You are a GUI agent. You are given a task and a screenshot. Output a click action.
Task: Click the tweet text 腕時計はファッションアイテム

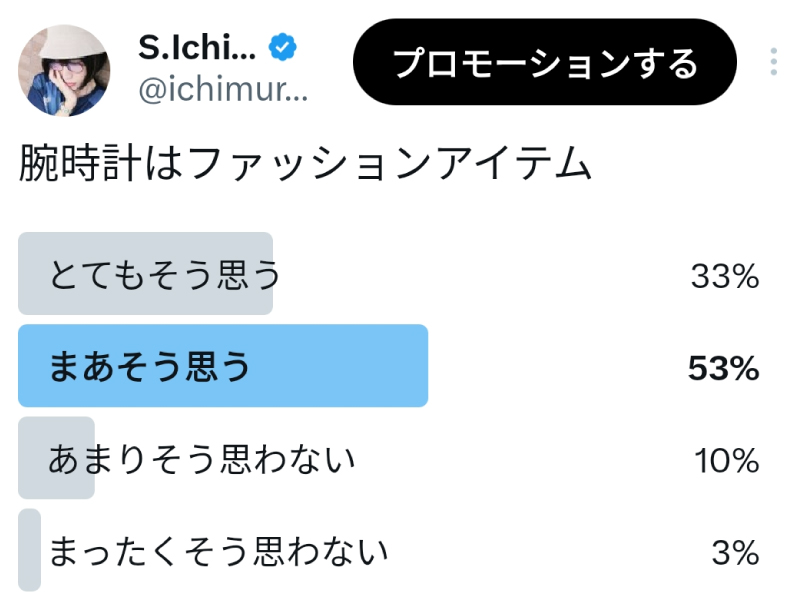(x=306, y=165)
